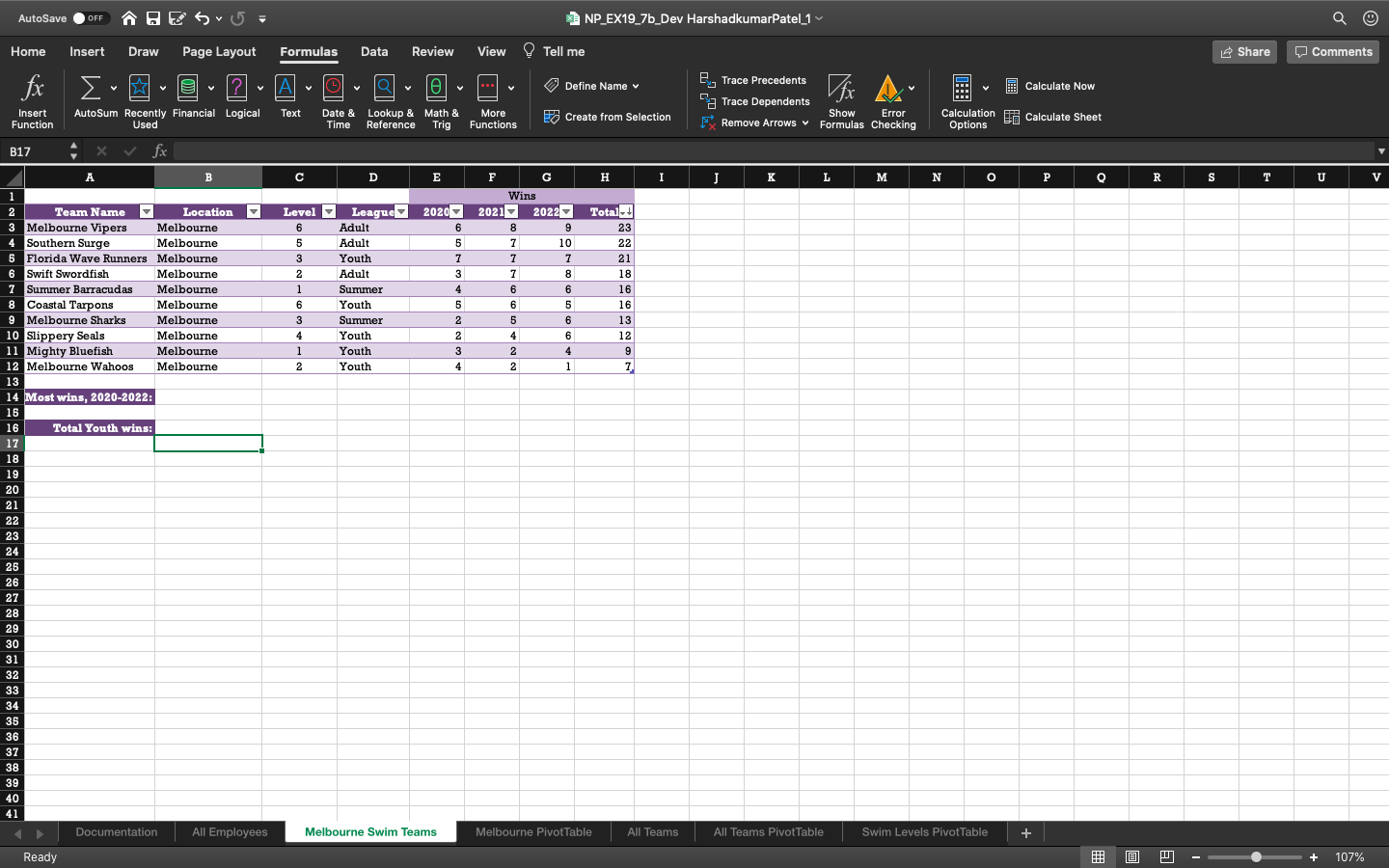
Task: Click the Share button
Action: pos(1244,52)
